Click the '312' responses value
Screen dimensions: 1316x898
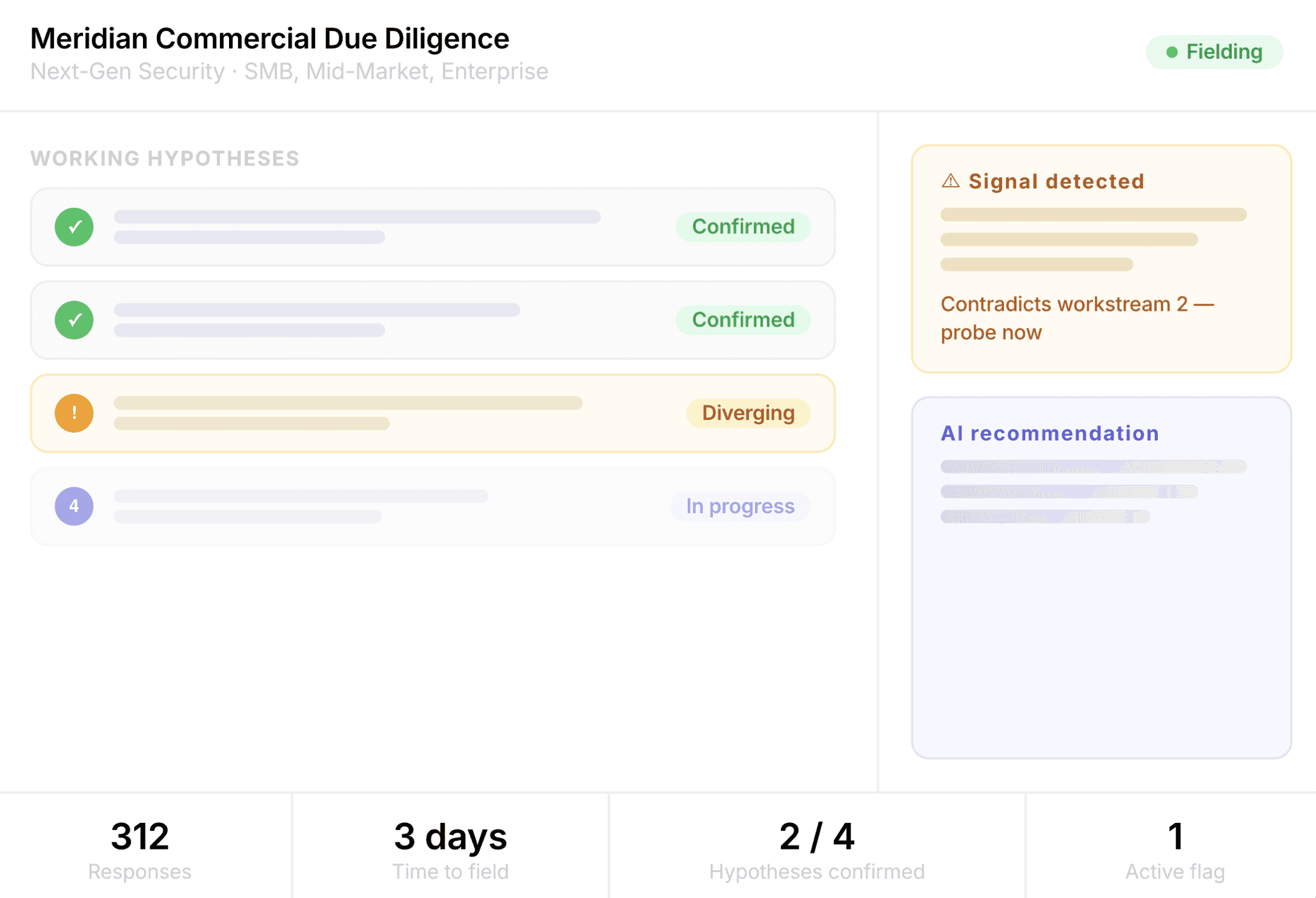[x=140, y=836]
